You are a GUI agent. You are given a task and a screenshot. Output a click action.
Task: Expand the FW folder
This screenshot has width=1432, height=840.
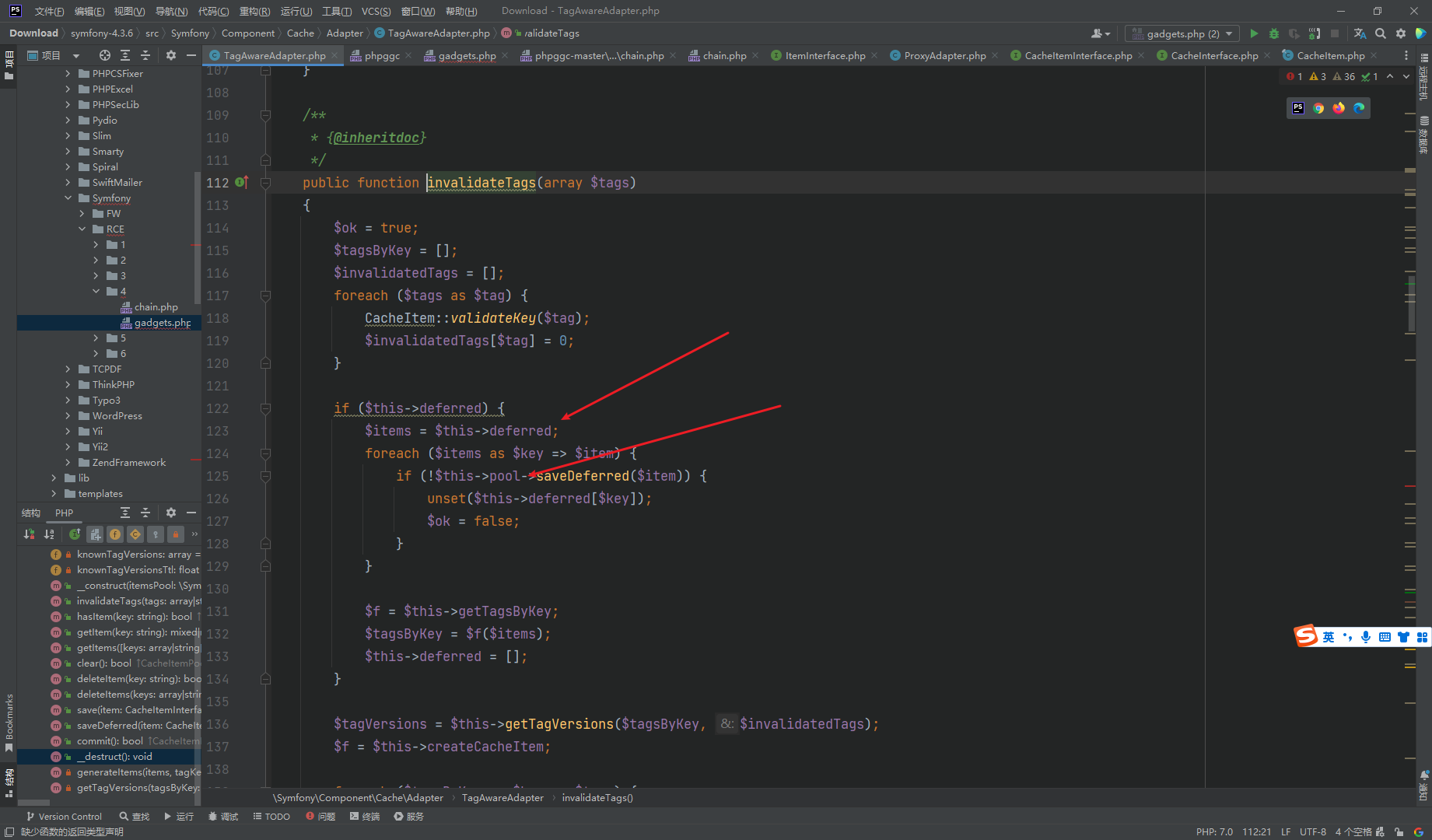point(82,214)
